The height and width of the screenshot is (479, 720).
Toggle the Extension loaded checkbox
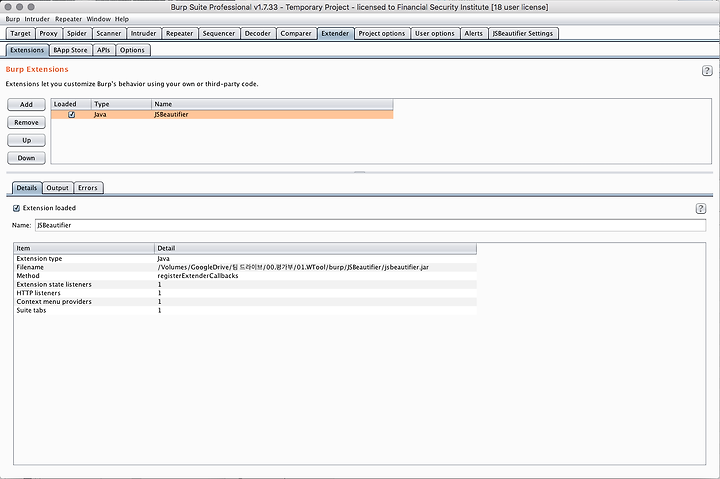click(x=17, y=208)
